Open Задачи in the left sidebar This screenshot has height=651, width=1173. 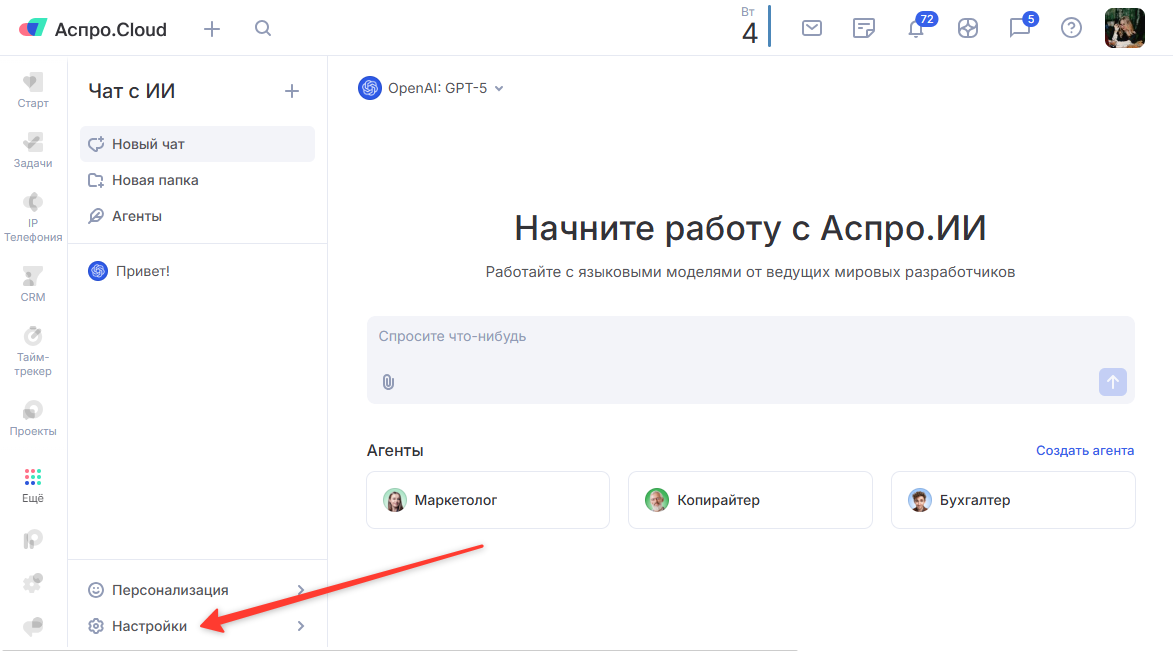pos(33,150)
